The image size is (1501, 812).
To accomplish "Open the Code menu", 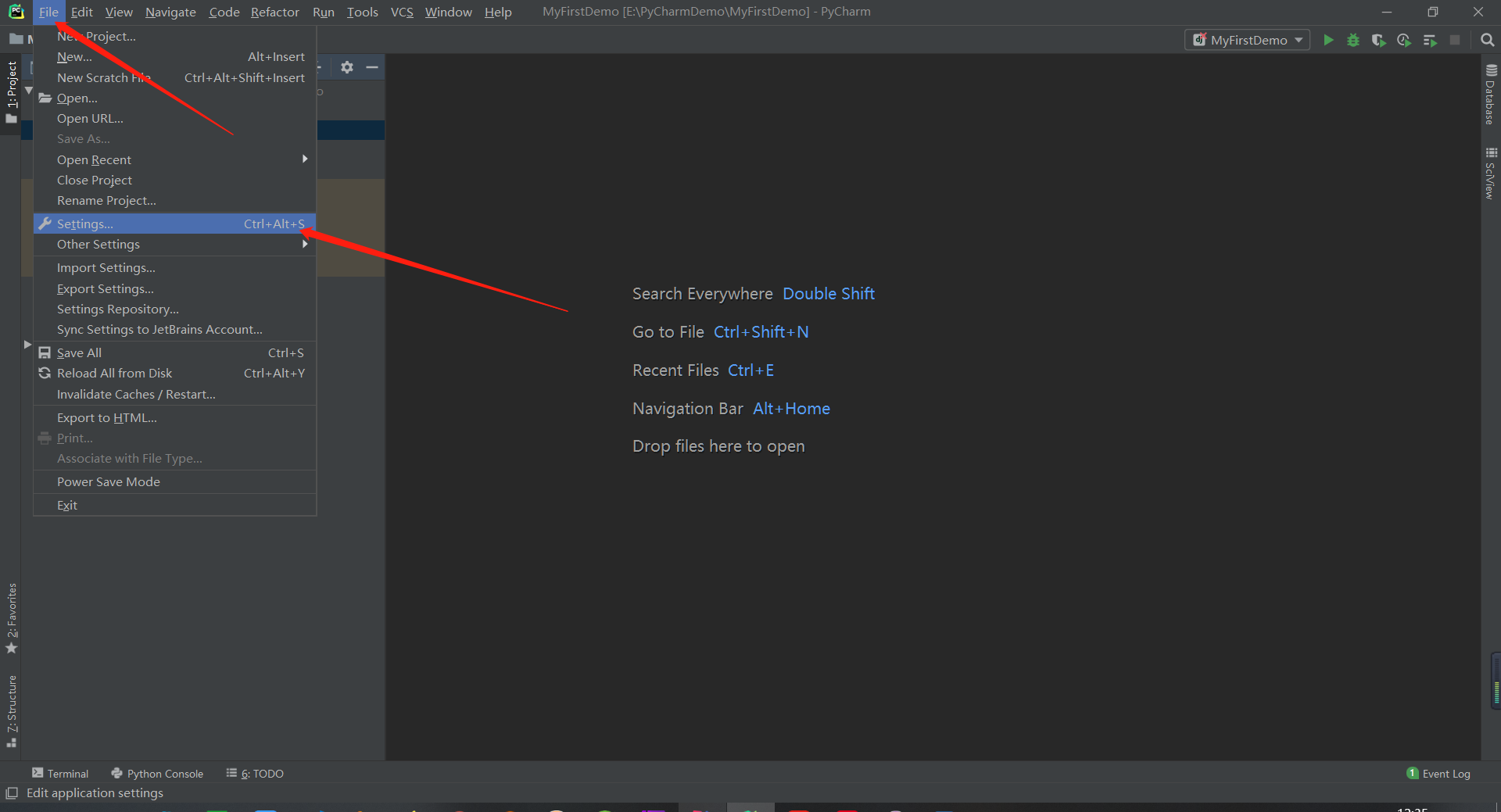I will (224, 12).
